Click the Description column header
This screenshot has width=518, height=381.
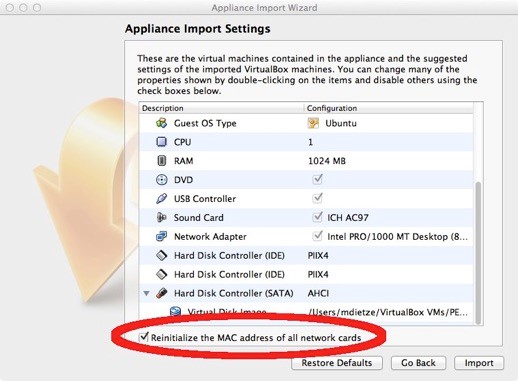click(x=221, y=108)
